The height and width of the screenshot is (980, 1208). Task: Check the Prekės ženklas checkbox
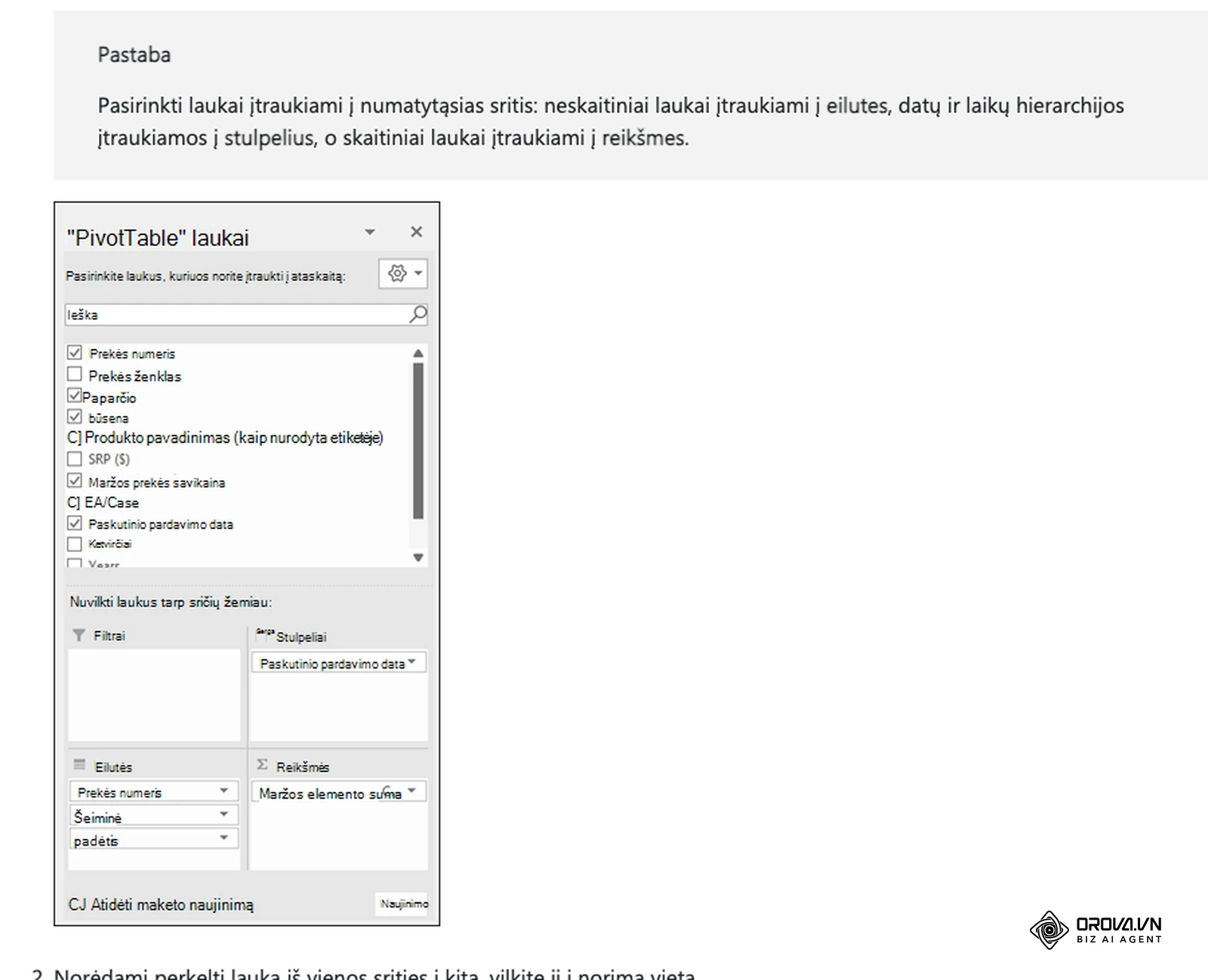(x=74, y=374)
